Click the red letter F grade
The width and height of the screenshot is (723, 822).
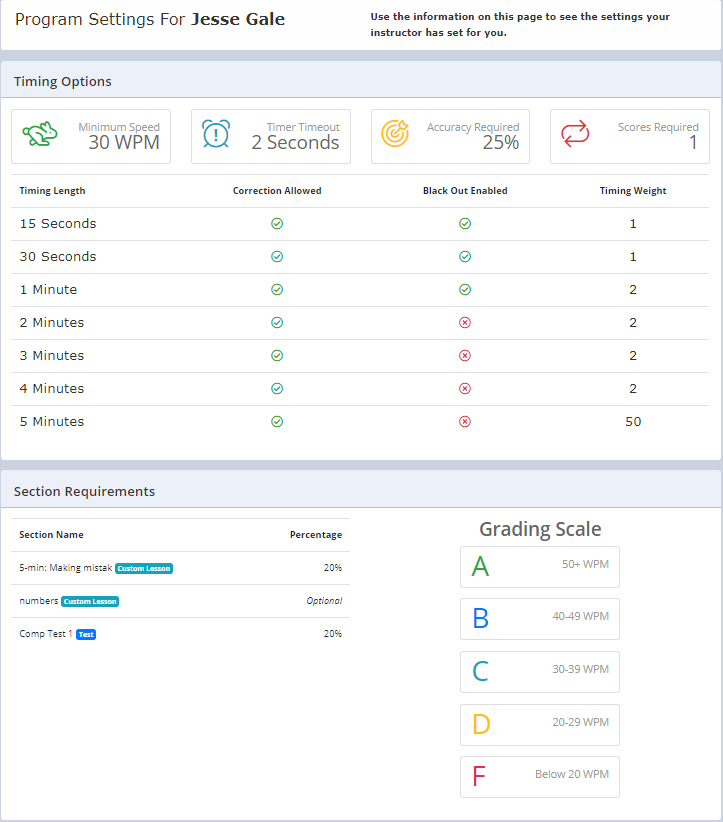point(479,776)
